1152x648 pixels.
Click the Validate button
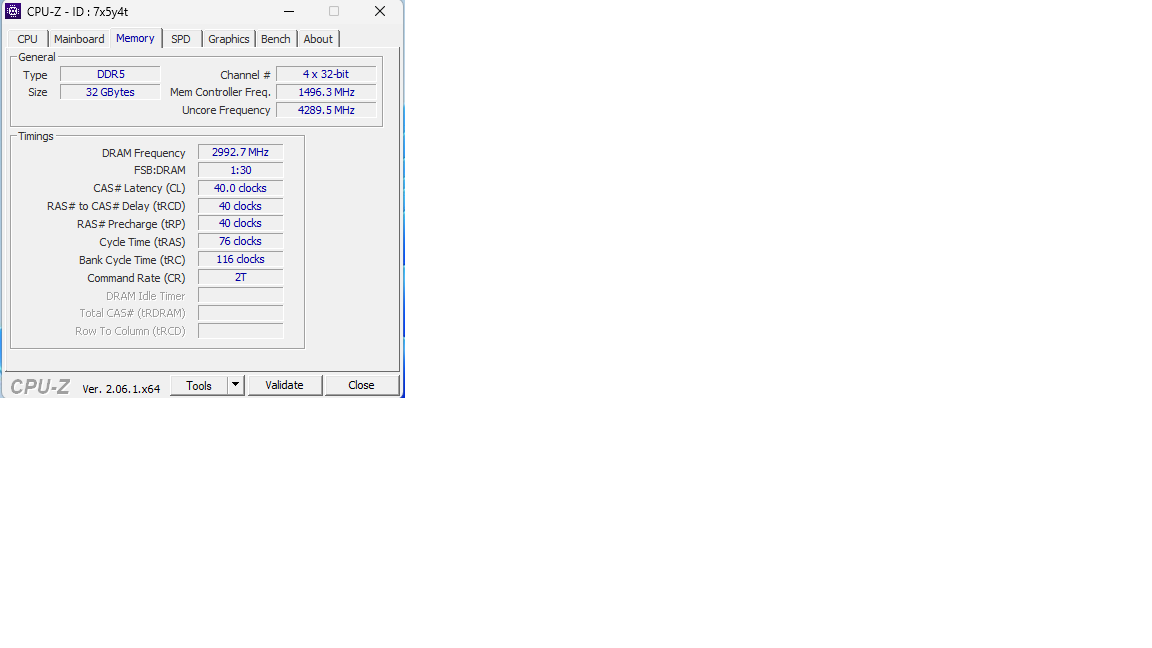(x=284, y=385)
